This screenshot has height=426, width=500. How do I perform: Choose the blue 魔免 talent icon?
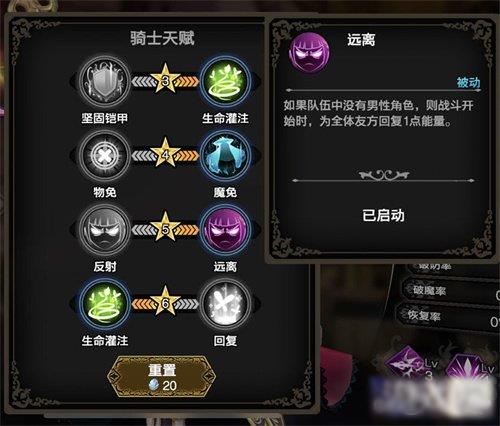[225, 156]
